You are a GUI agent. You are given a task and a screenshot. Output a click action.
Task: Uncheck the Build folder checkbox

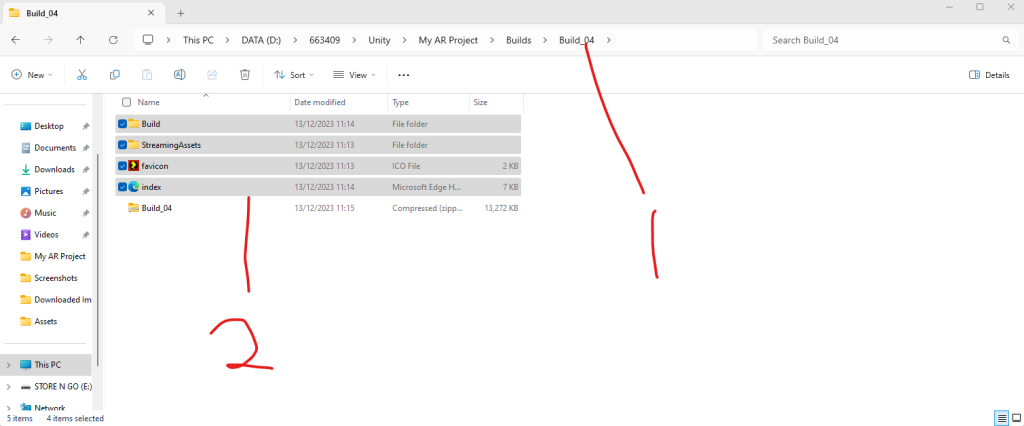[123, 124]
